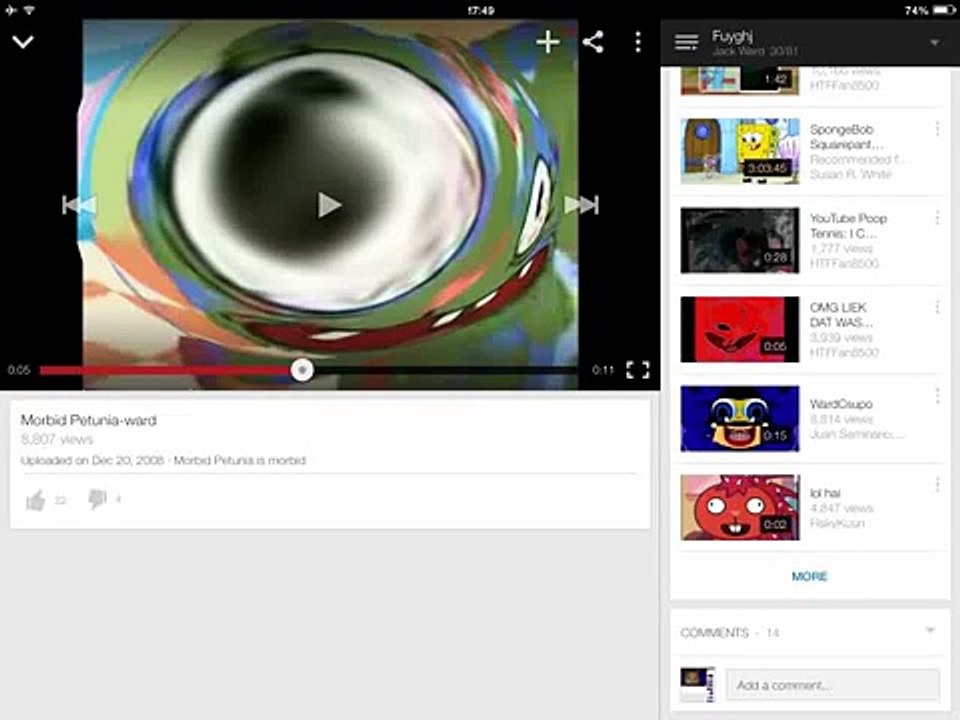Screen dimensions: 960x720
Task: Add video to playlist with plus icon
Action: pos(547,42)
